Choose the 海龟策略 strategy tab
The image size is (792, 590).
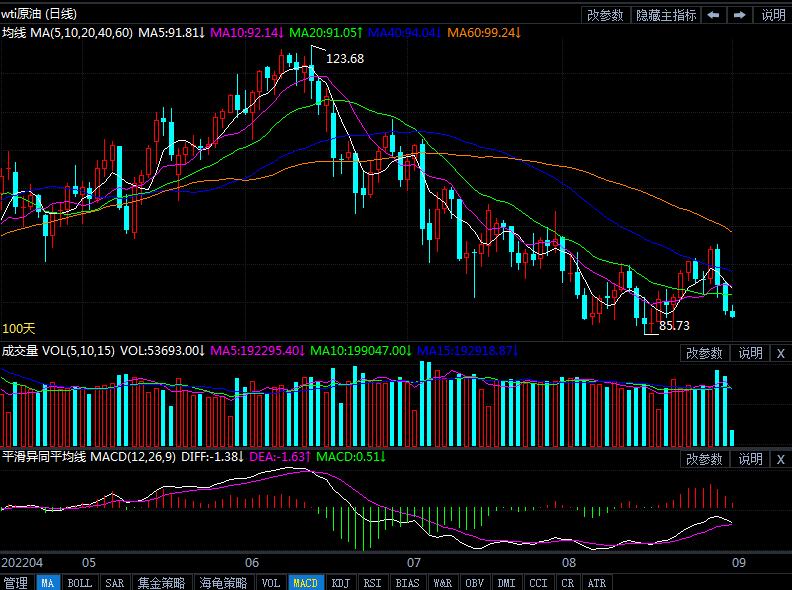[222, 582]
